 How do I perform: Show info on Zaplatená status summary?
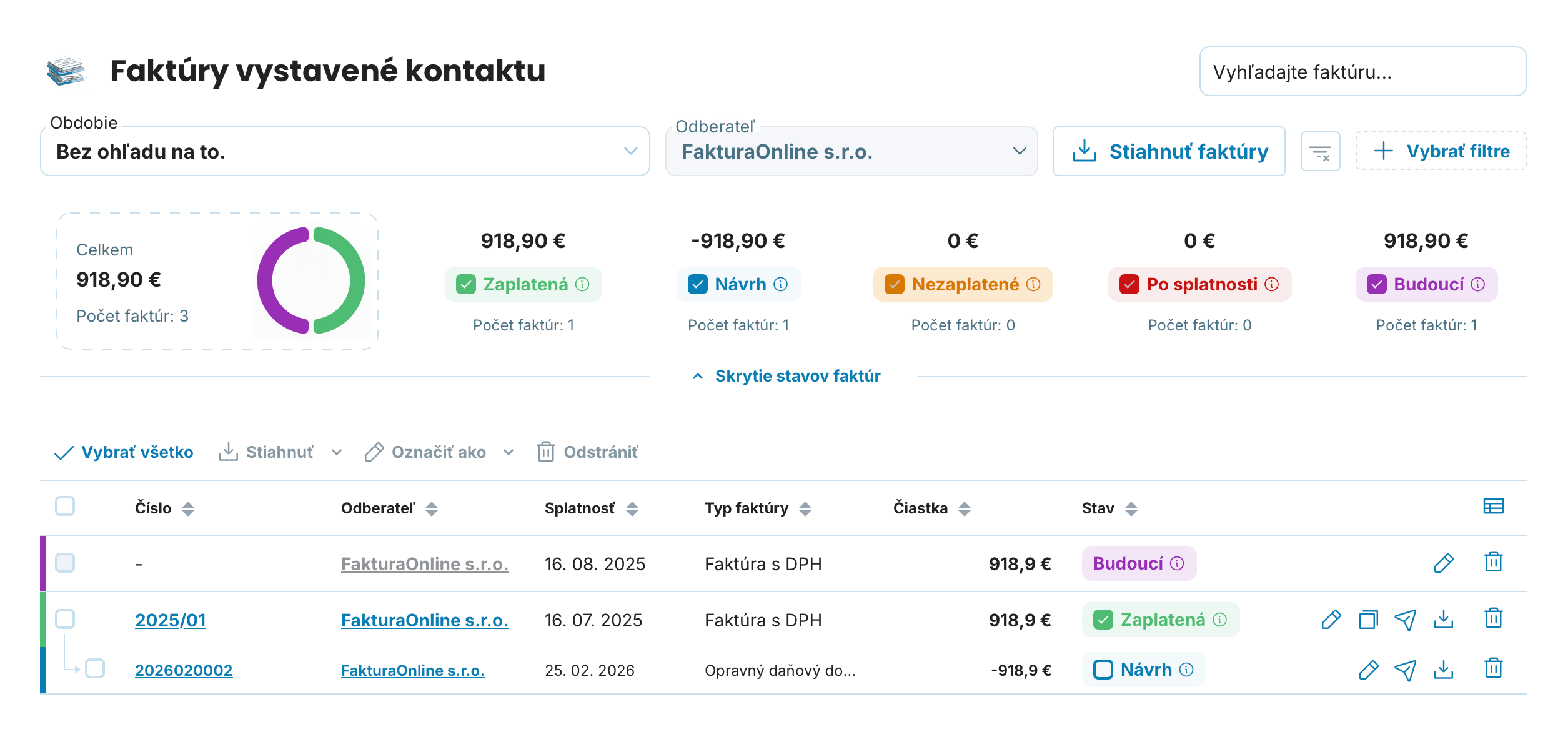[582, 285]
